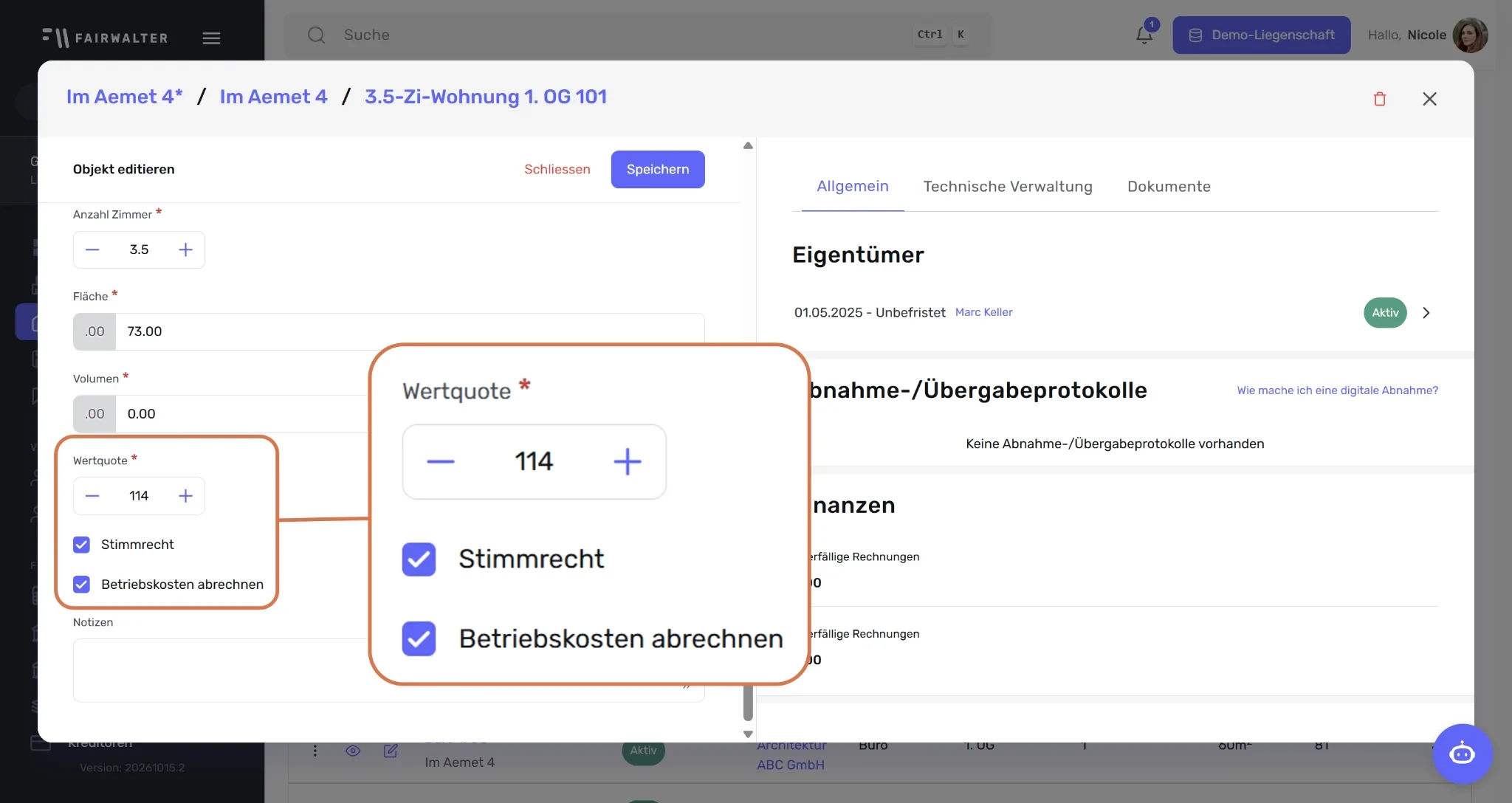Click 3.5-Zi-Wohnung 1. OG 101 breadcrumb

pos(486,97)
